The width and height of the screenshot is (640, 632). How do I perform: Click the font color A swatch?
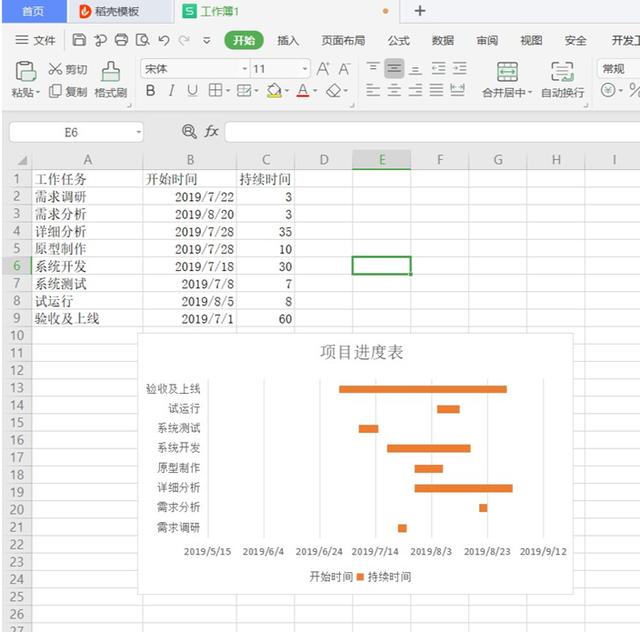click(302, 90)
